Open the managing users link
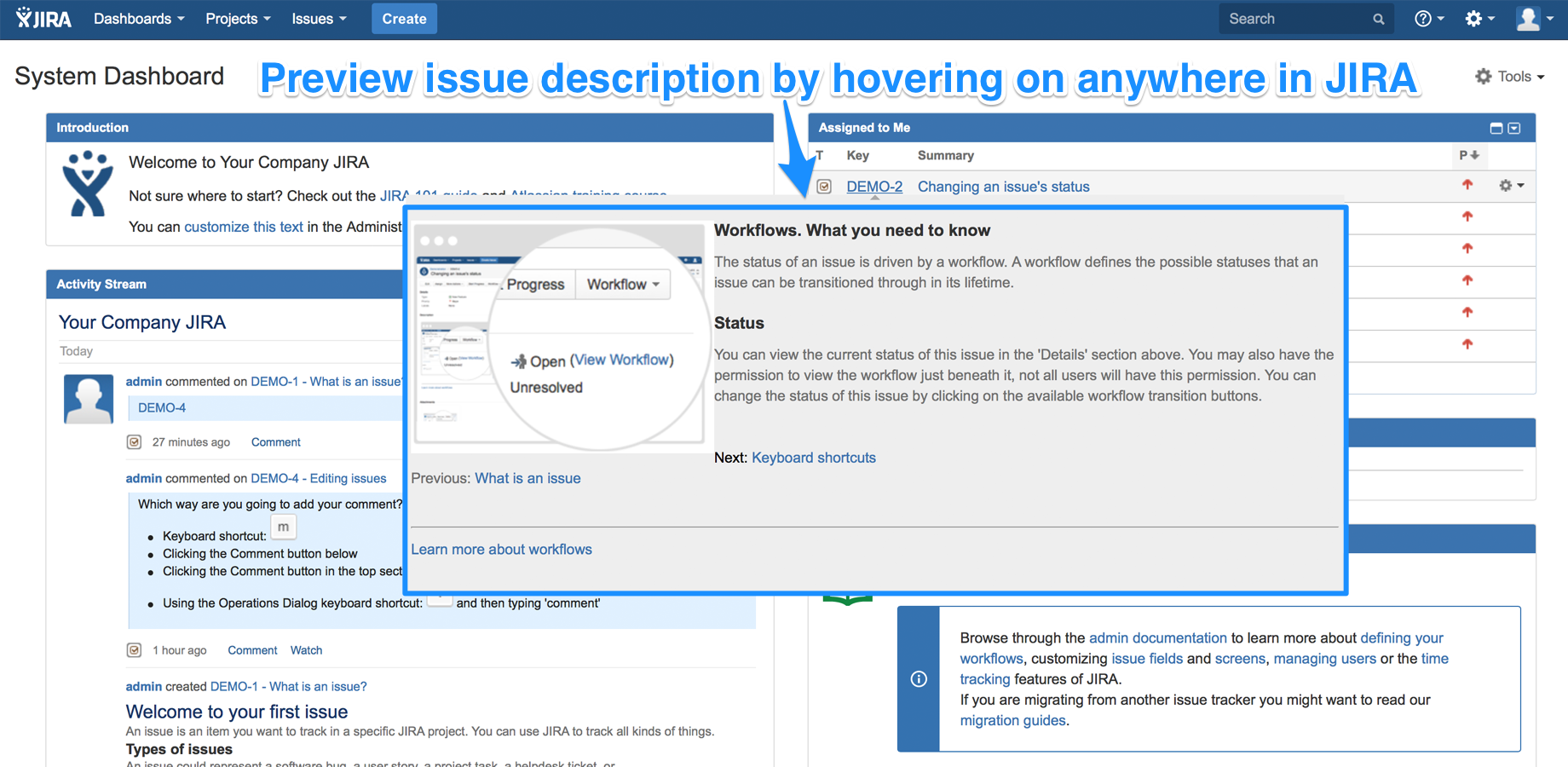Screen dimensions: 1568x767 tap(1324, 659)
